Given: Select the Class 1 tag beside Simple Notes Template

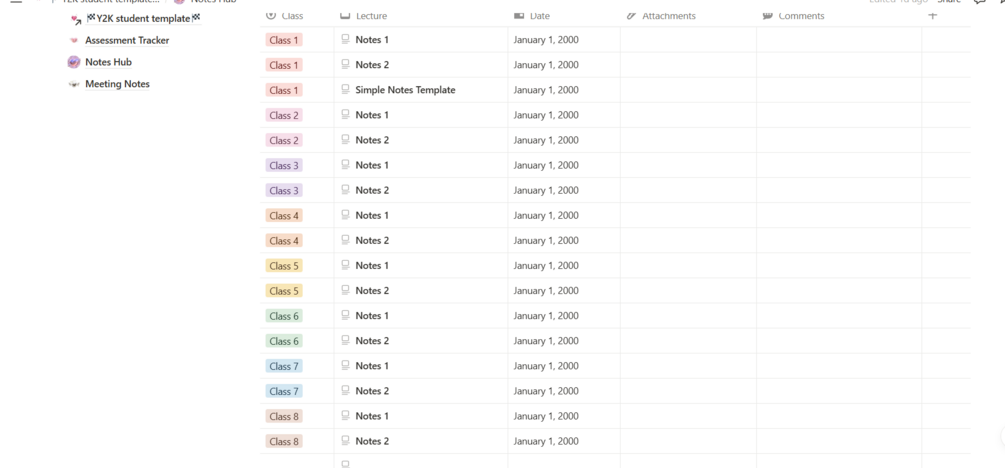Looking at the screenshot, I should click(x=284, y=90).
